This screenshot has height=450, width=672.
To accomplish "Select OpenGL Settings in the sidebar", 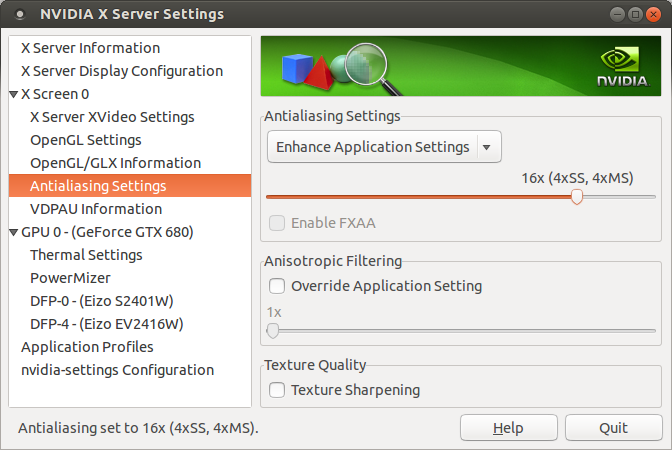I will coord(86,140).
